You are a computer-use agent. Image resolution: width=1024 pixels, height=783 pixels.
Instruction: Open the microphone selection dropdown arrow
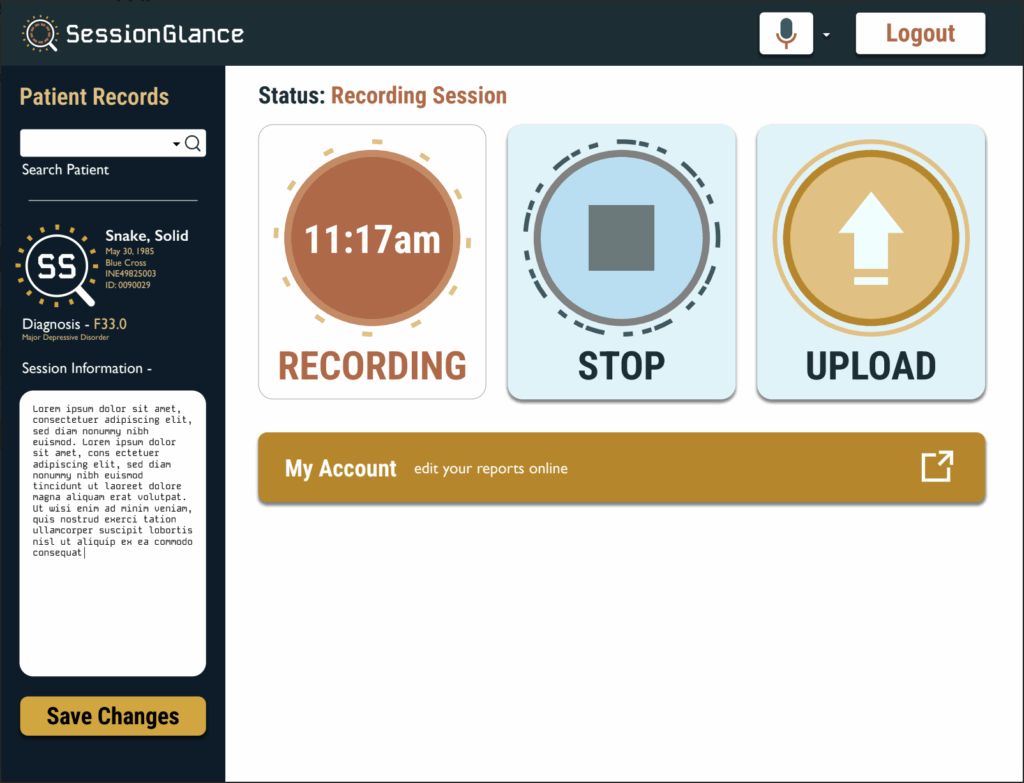826,35
